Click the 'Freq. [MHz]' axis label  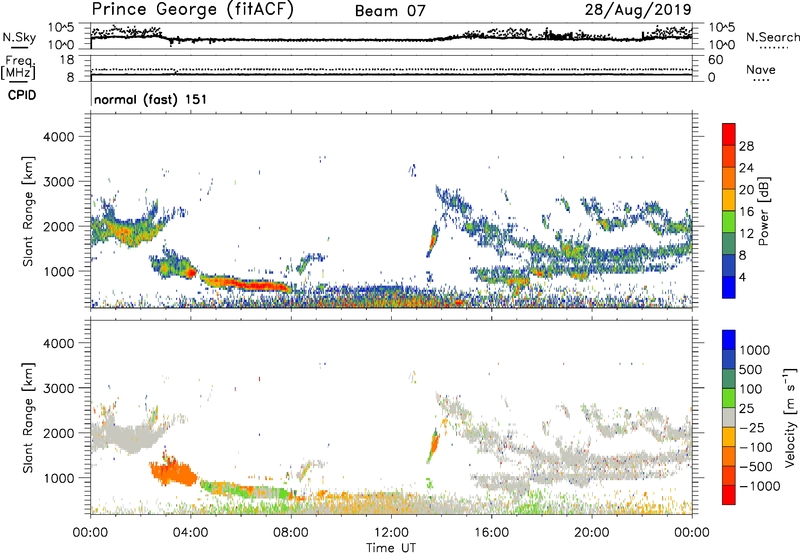click(18, 68)
